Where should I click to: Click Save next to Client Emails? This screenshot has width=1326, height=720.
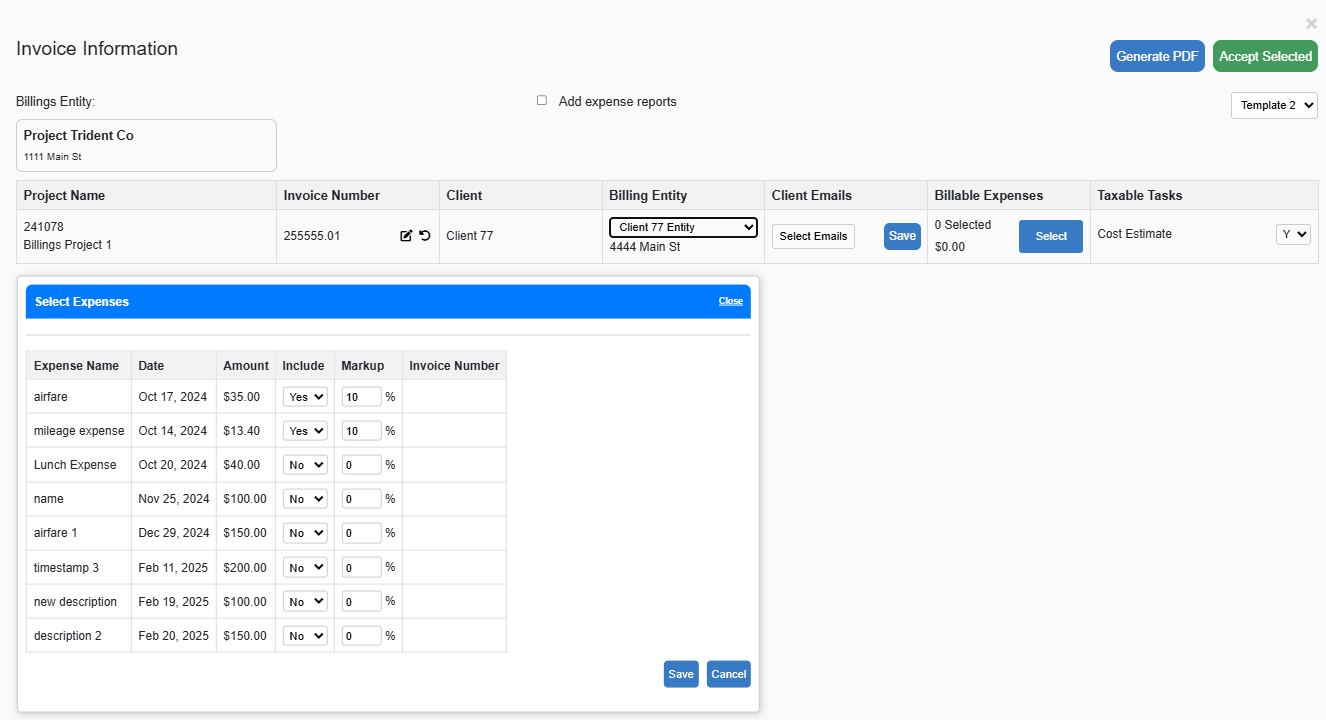pyautogui.click(x=902, y=236)
